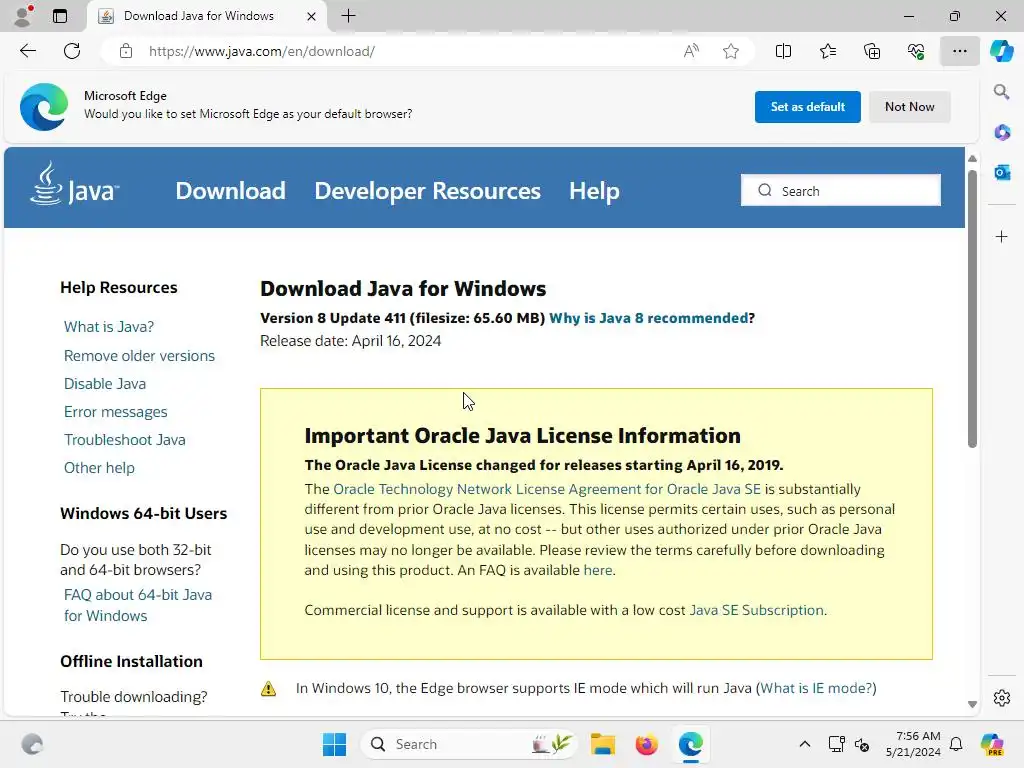The width and height of the screenshot is (1024, 768).
Task: Click the page scrollbar down arrow
Action: [x=972, y=704]
